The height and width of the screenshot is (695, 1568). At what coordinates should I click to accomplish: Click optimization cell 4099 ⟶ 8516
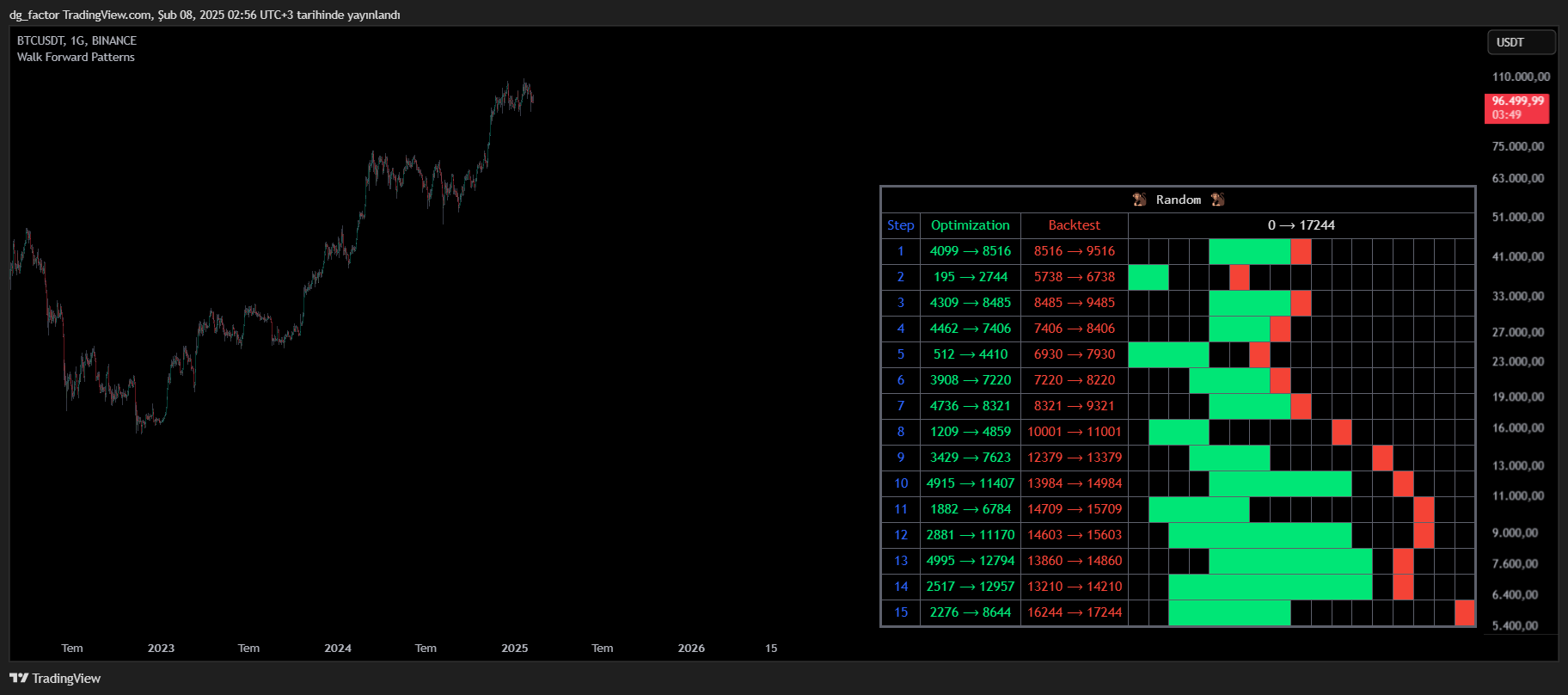(970, 251)
